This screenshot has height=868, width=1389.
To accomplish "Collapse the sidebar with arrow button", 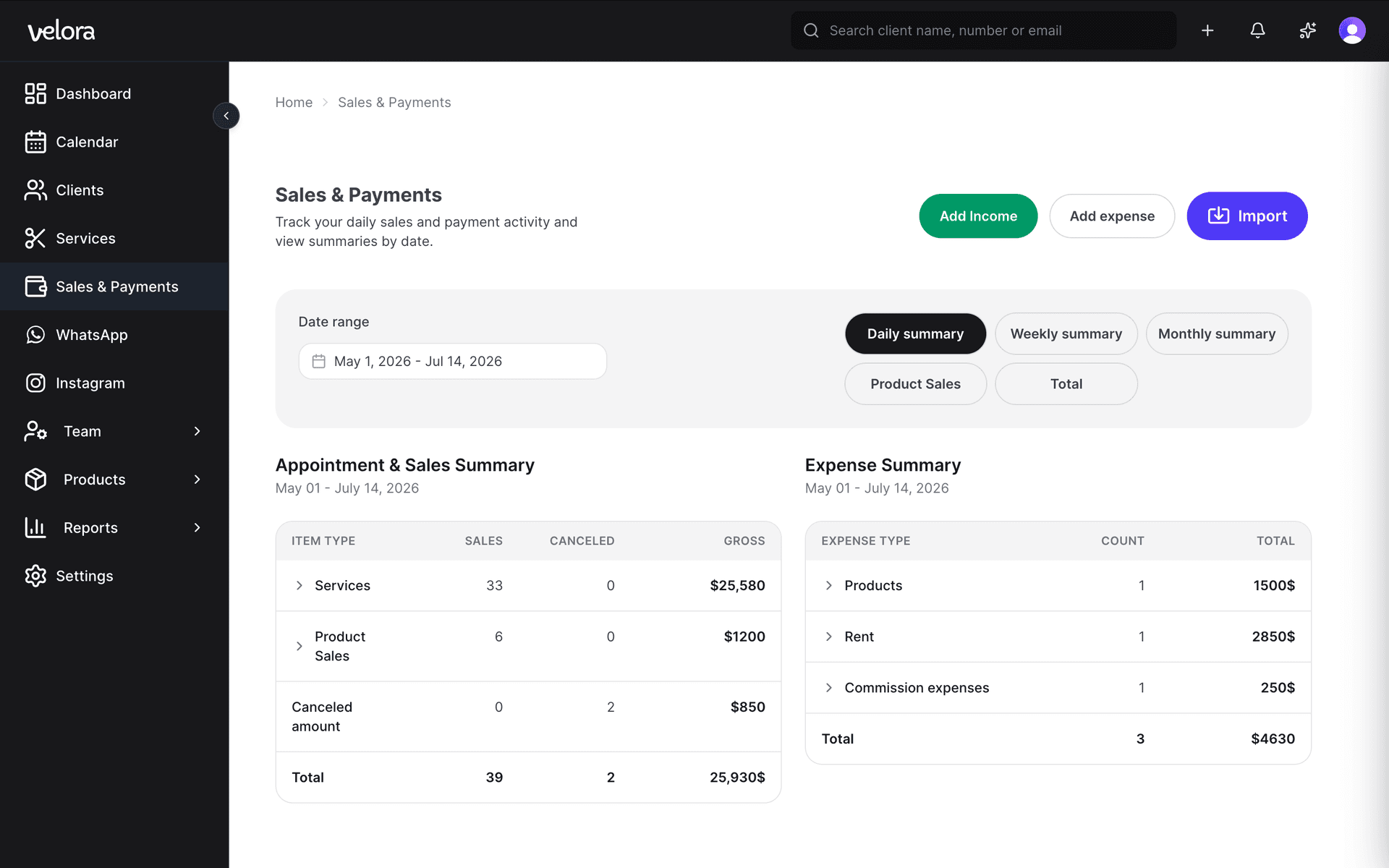I will (x=226, y=116).
